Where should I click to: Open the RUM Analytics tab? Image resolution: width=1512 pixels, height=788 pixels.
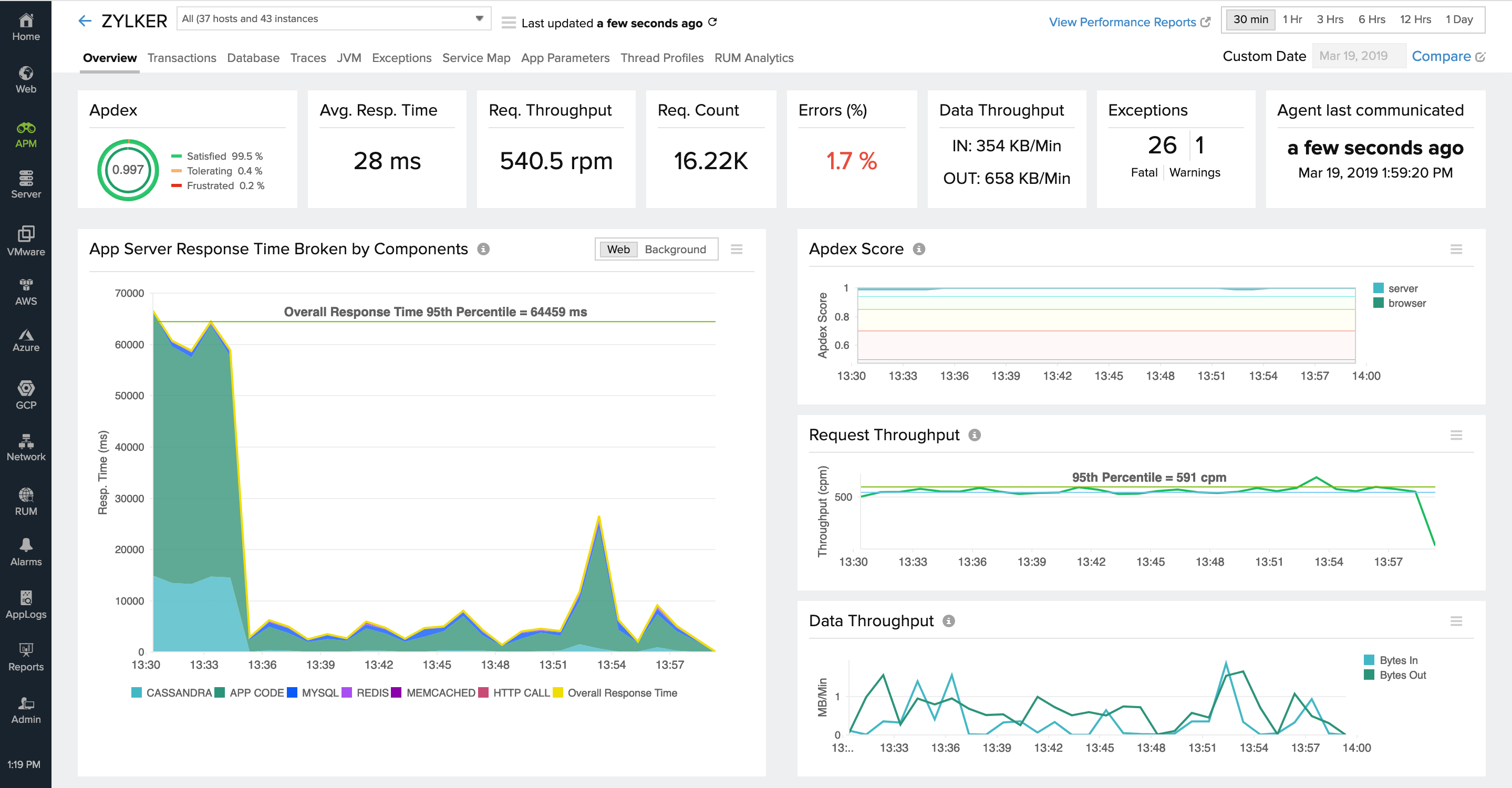[x=754, y=57]
